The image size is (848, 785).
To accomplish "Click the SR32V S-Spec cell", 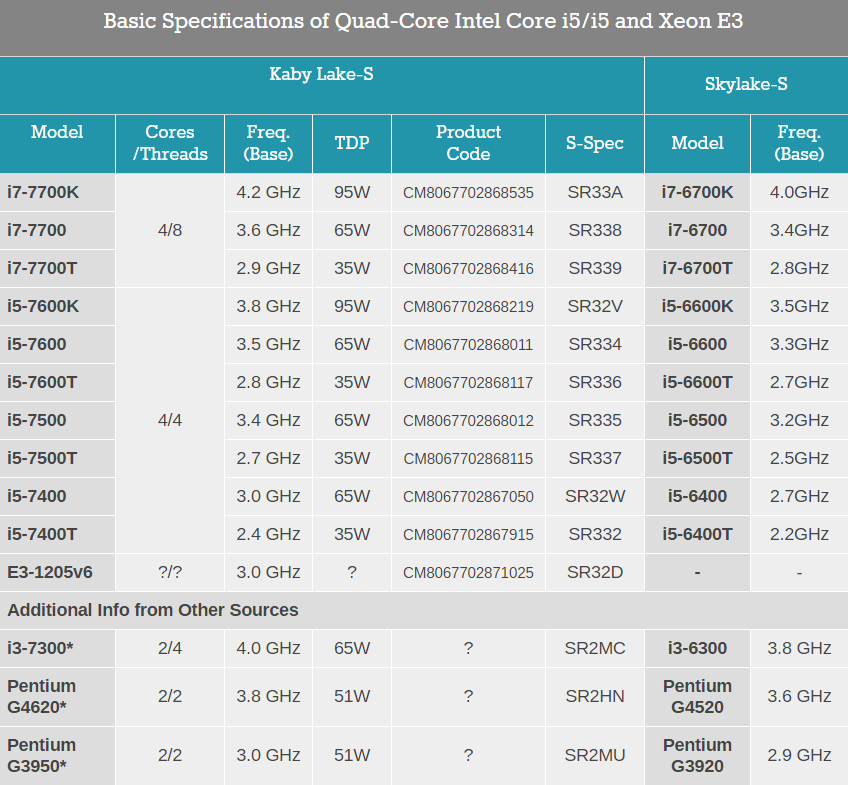I will tap(595, 307).
